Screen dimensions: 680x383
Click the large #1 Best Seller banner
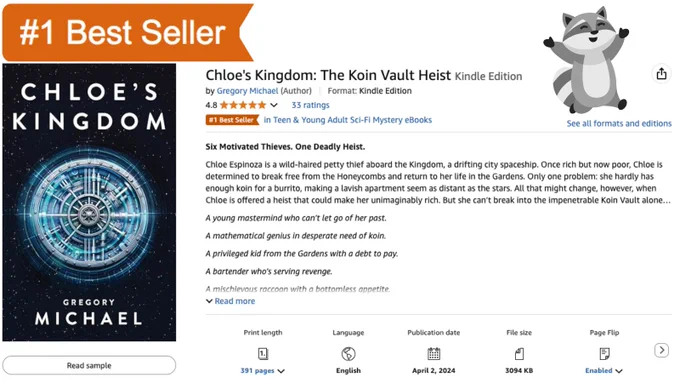click(128, 33)
